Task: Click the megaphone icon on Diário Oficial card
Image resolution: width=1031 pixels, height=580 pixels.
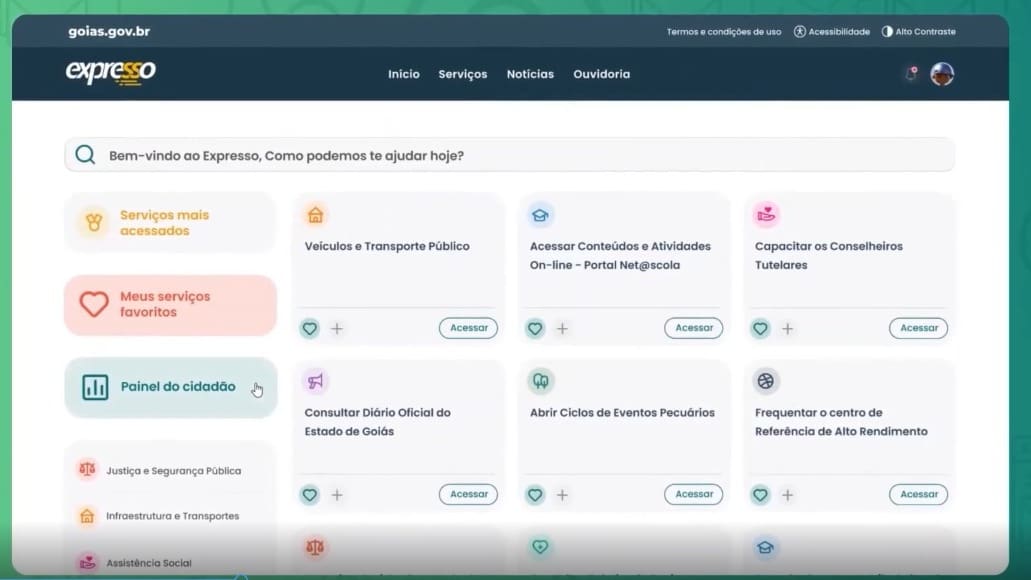Action: click(x=316, y=381)
